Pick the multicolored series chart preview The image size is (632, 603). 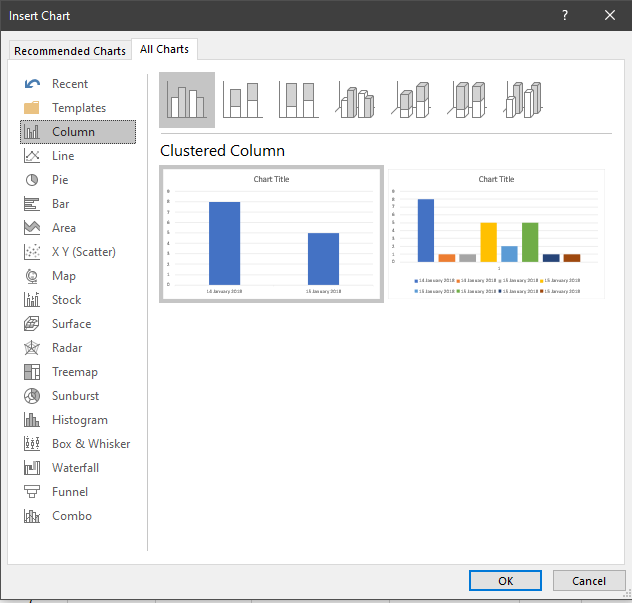(x=496, y=234)
